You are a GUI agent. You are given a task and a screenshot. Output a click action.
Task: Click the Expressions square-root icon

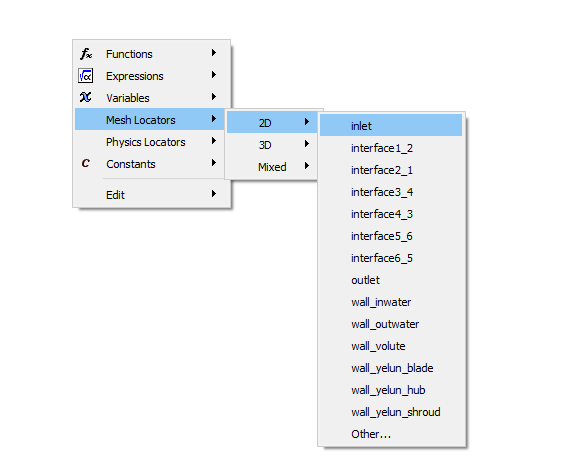86,76
